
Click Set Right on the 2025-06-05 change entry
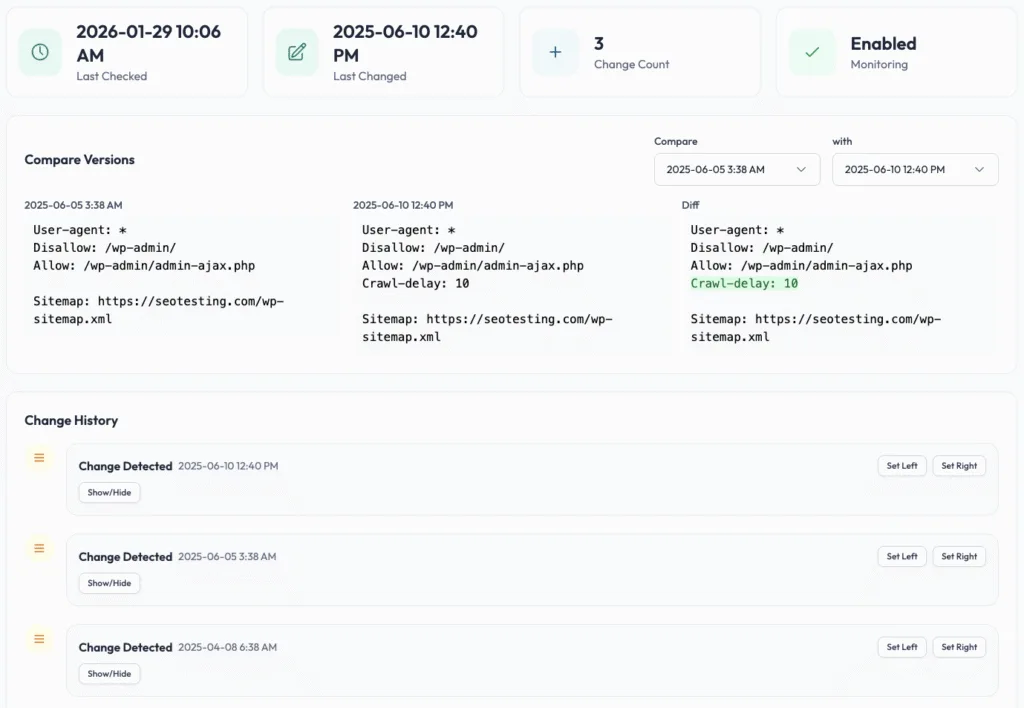(x=959, y=556)
